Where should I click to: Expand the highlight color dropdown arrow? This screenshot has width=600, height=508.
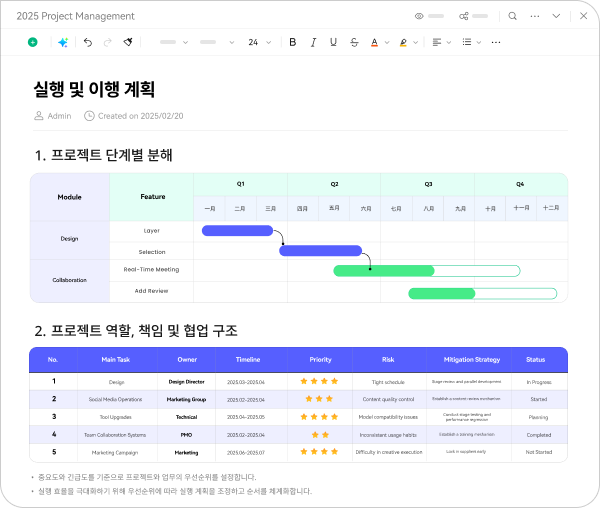point(416,42)
